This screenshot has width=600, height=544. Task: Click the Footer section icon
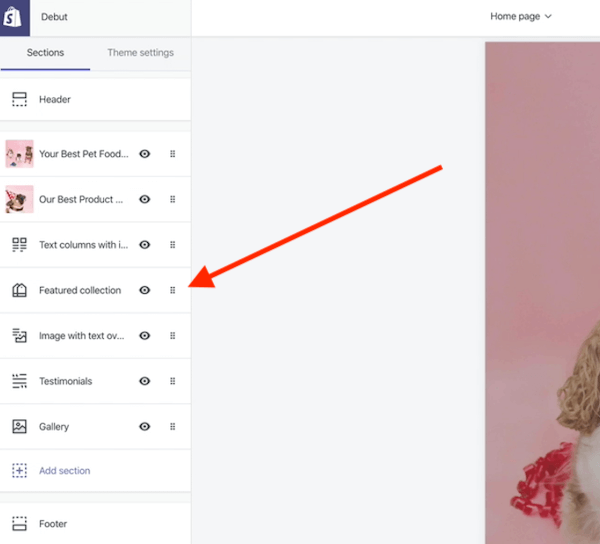[19, 524]
